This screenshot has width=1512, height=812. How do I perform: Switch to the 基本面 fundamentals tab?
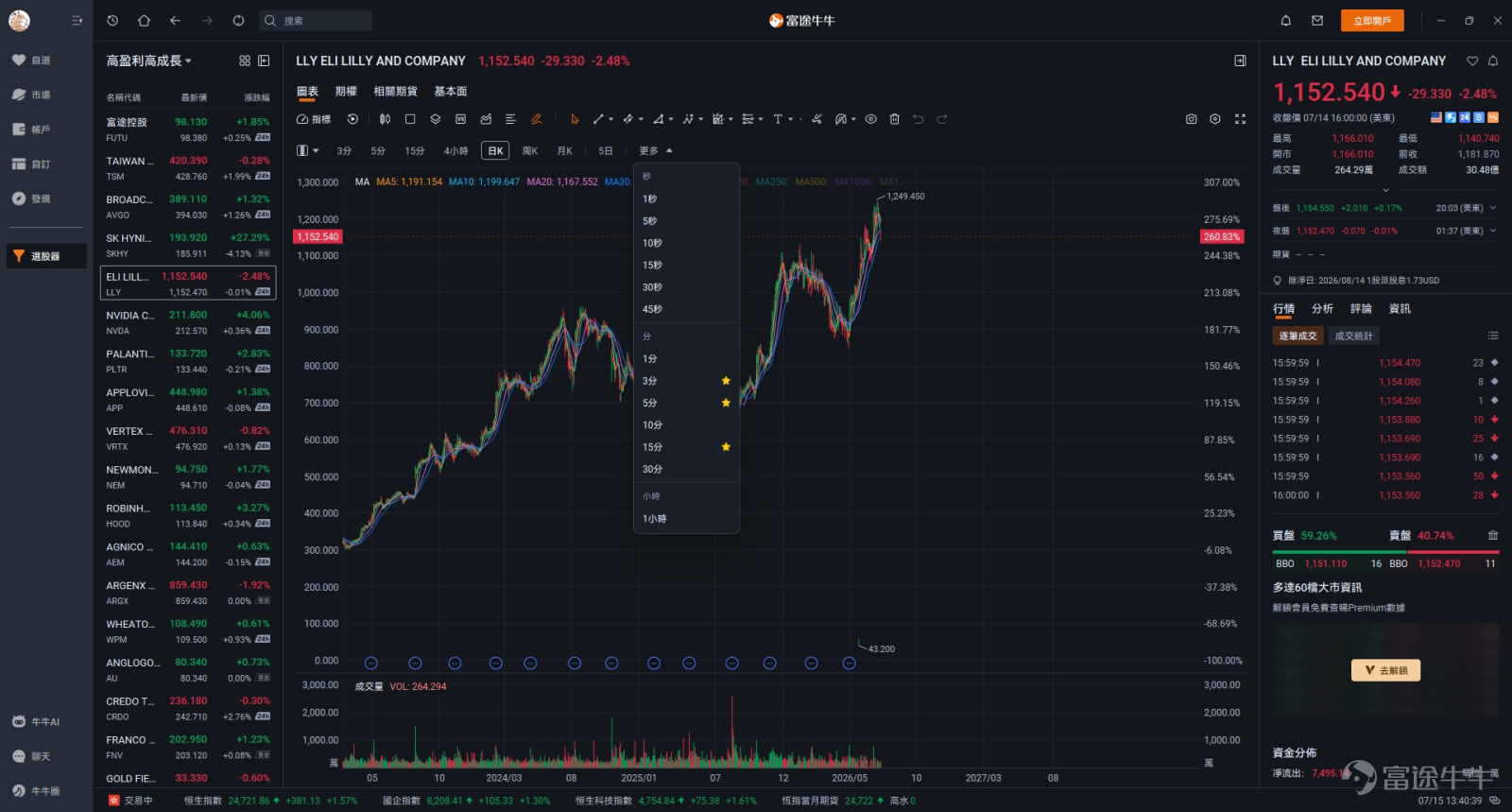[451, 92]
